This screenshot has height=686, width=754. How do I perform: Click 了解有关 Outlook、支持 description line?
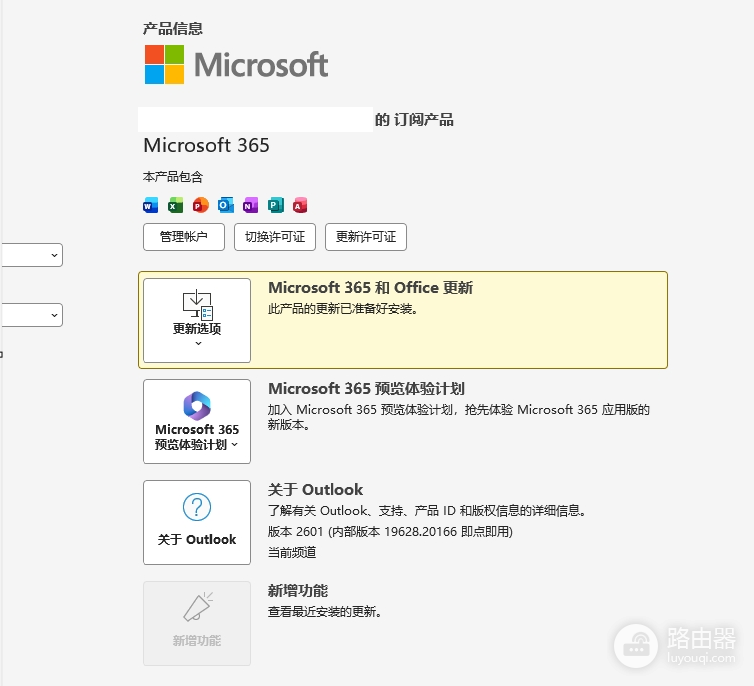click(427, 511)
